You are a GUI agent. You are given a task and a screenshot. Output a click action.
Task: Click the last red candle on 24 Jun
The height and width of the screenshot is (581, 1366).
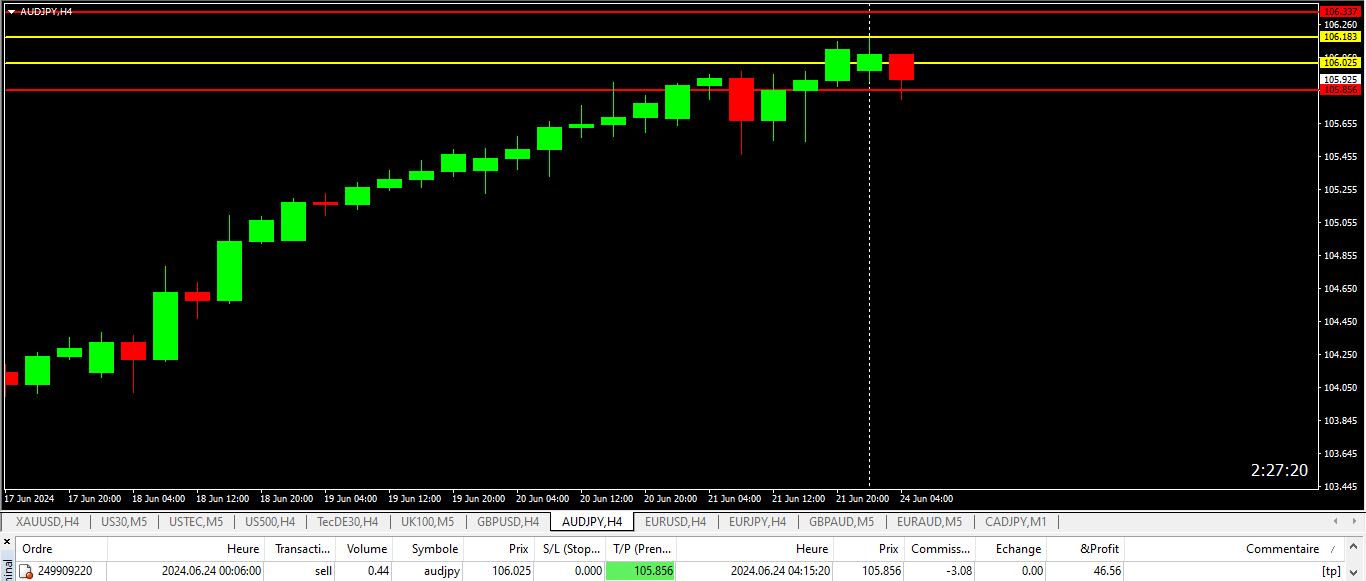click(x=901, y=67)
